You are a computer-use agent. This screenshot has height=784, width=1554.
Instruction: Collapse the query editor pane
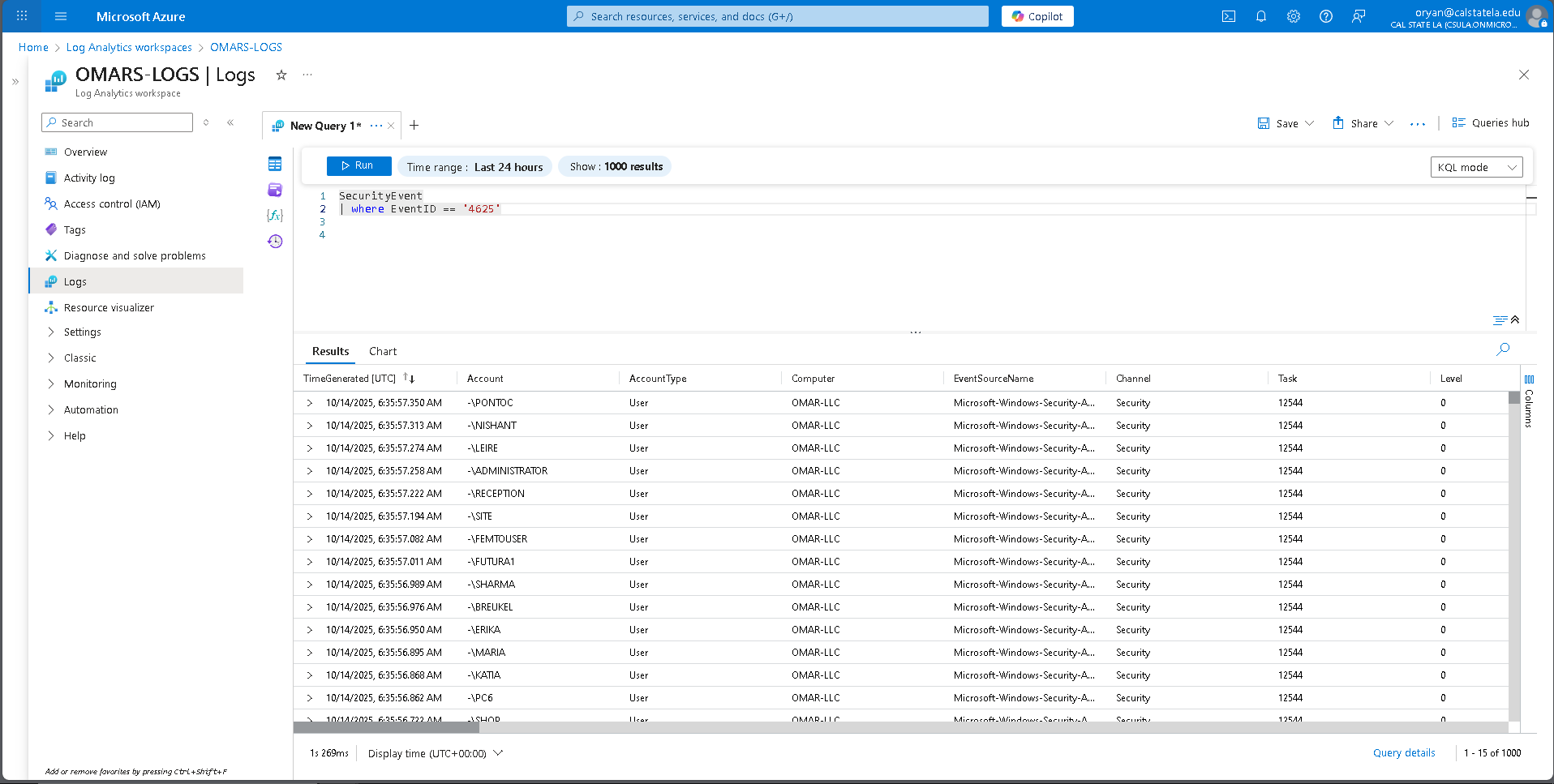coord(1515,320)
